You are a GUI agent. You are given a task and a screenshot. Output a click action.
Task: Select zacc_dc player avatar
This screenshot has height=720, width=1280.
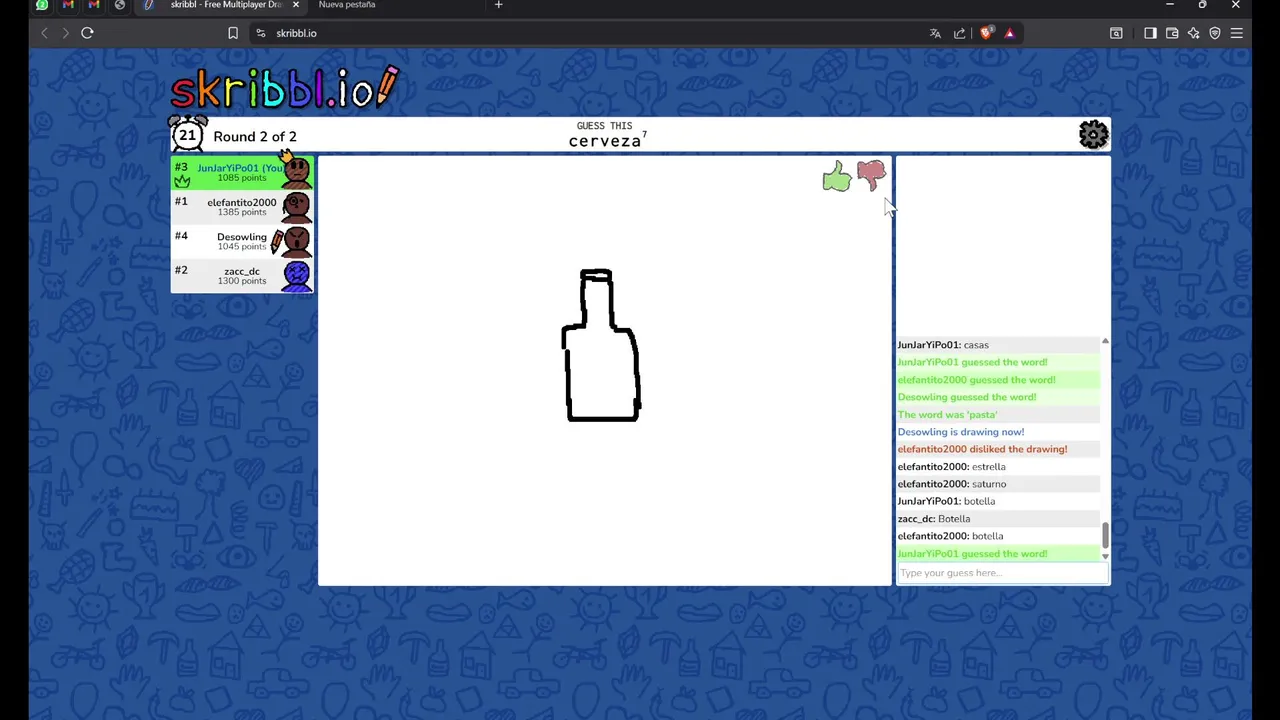pyautogui.click(x=296, y=275)
